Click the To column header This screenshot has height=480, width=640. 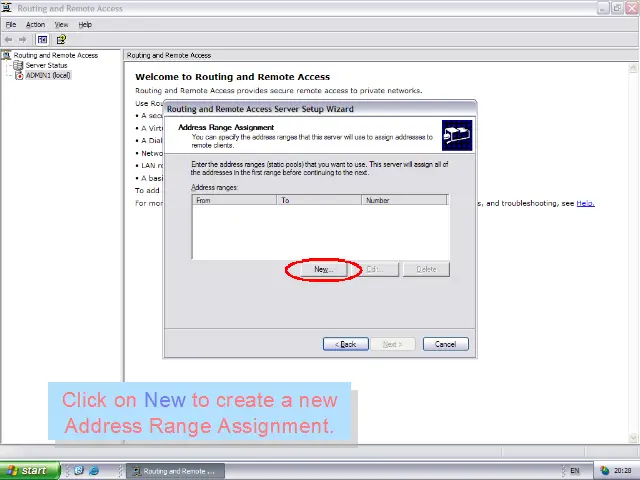click(319, 200)
